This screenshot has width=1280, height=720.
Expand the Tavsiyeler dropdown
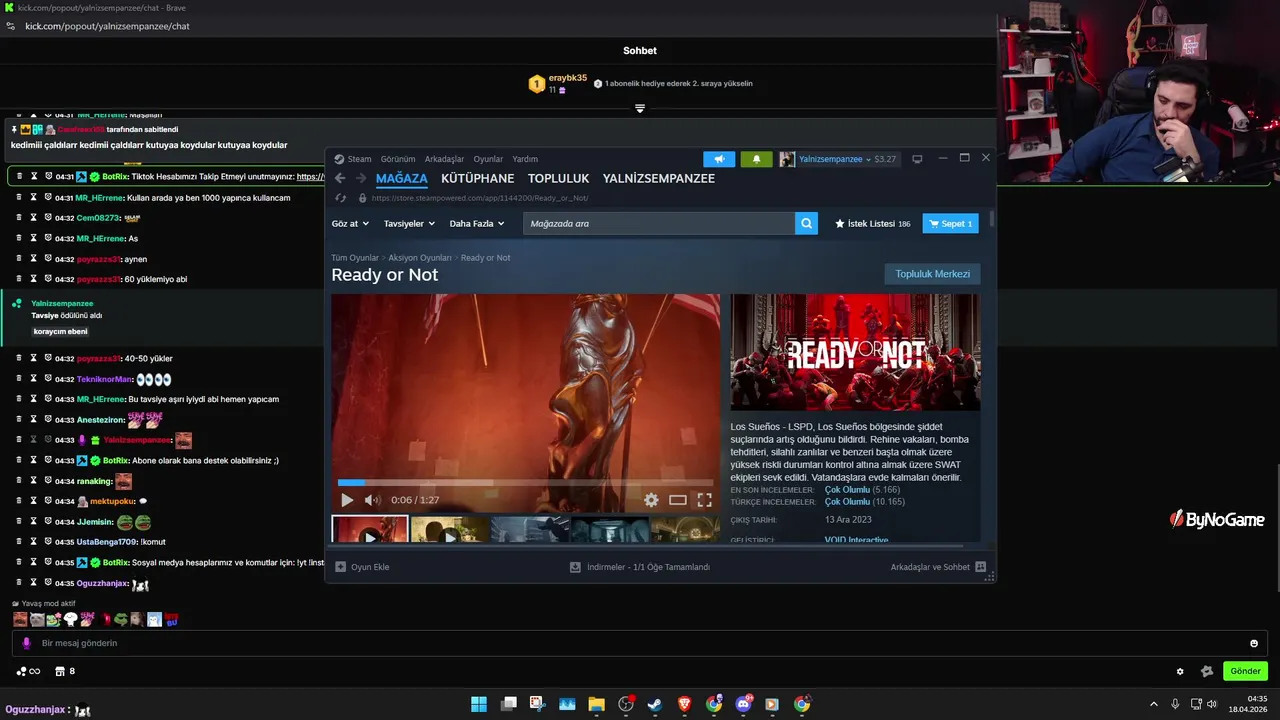(410, 224)
